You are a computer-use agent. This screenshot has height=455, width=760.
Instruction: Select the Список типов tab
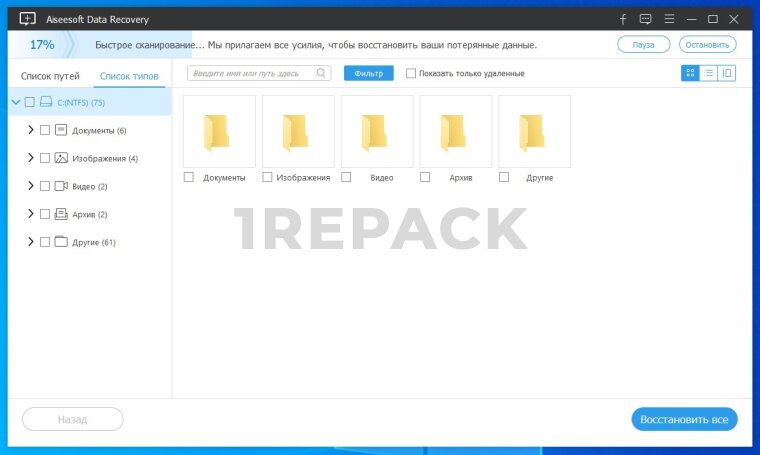pyautogui.click(x=128, y=76)
